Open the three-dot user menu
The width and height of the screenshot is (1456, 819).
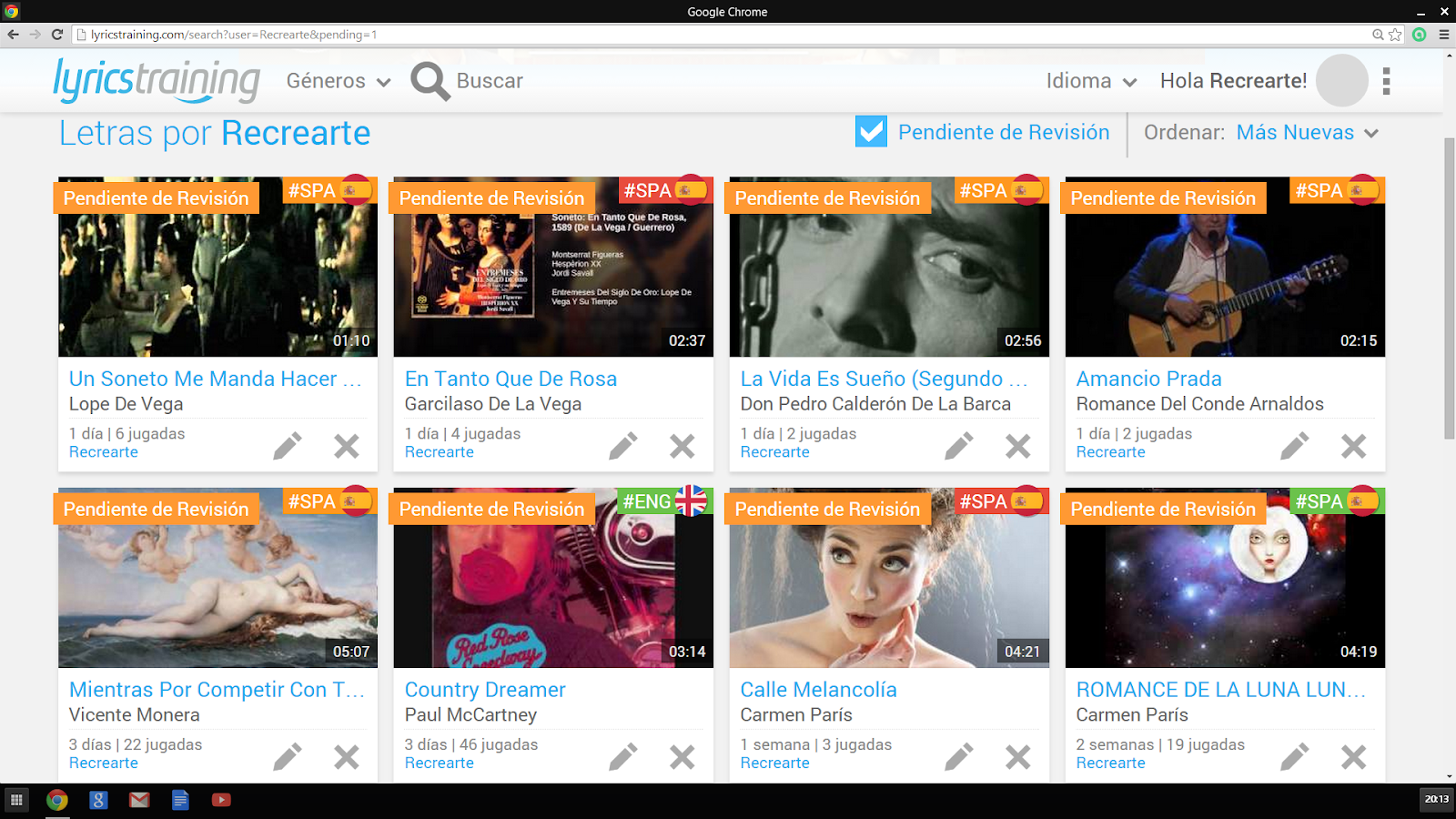tap(1387, 81)
